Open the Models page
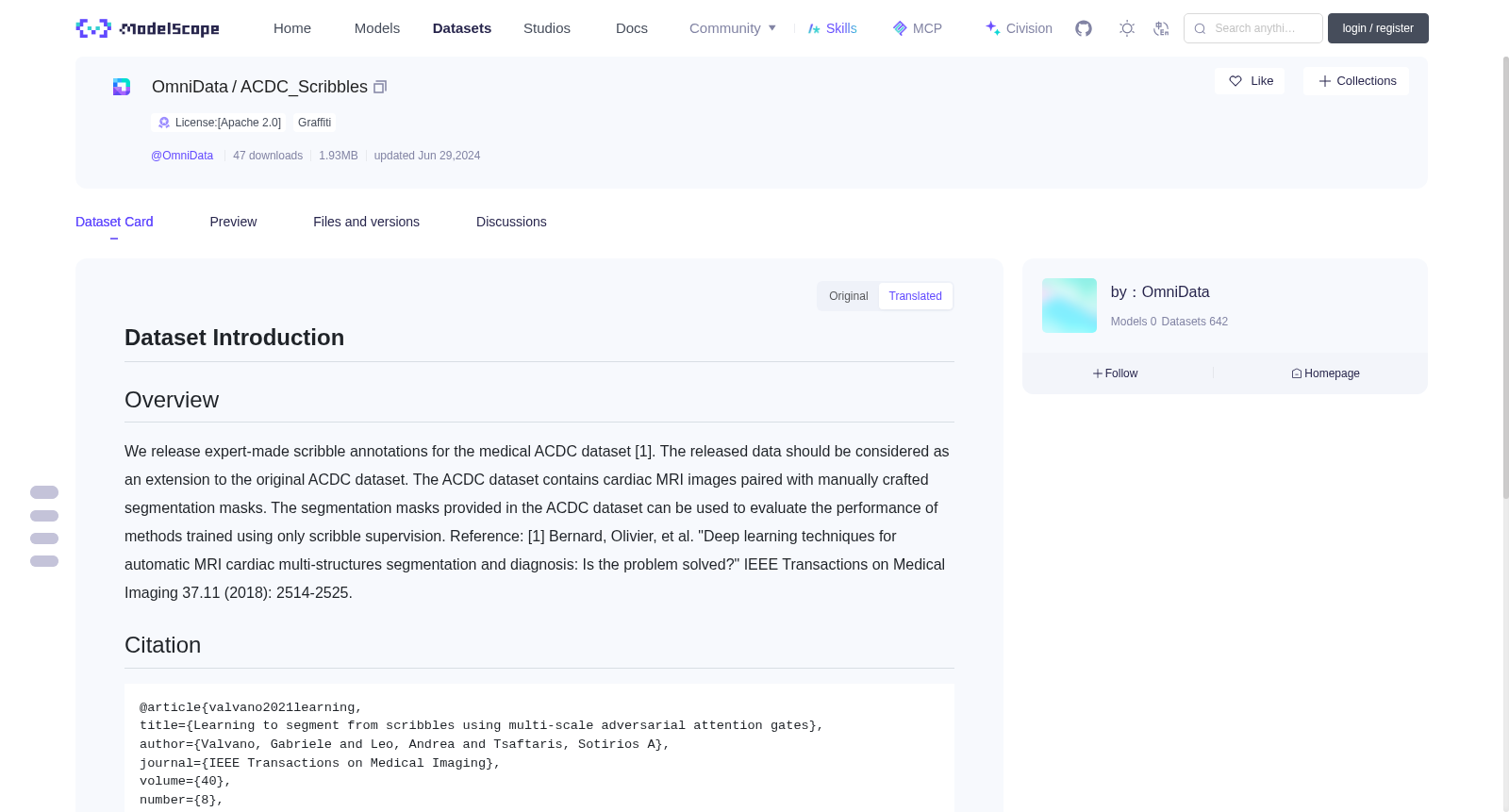1509x812 pixels. pyautogui.click(x=377, y=28)
